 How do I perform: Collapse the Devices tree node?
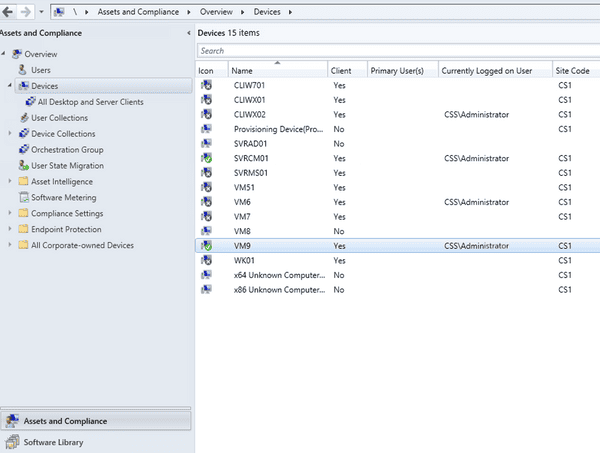[x=10, y=85]
